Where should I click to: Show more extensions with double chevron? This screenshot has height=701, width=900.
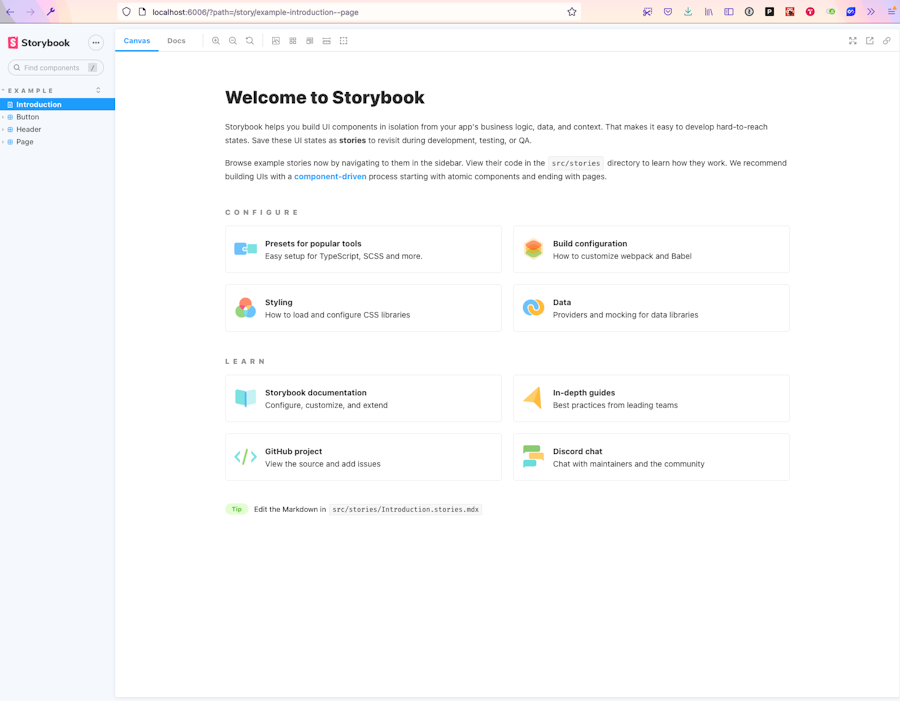[871, 11]
